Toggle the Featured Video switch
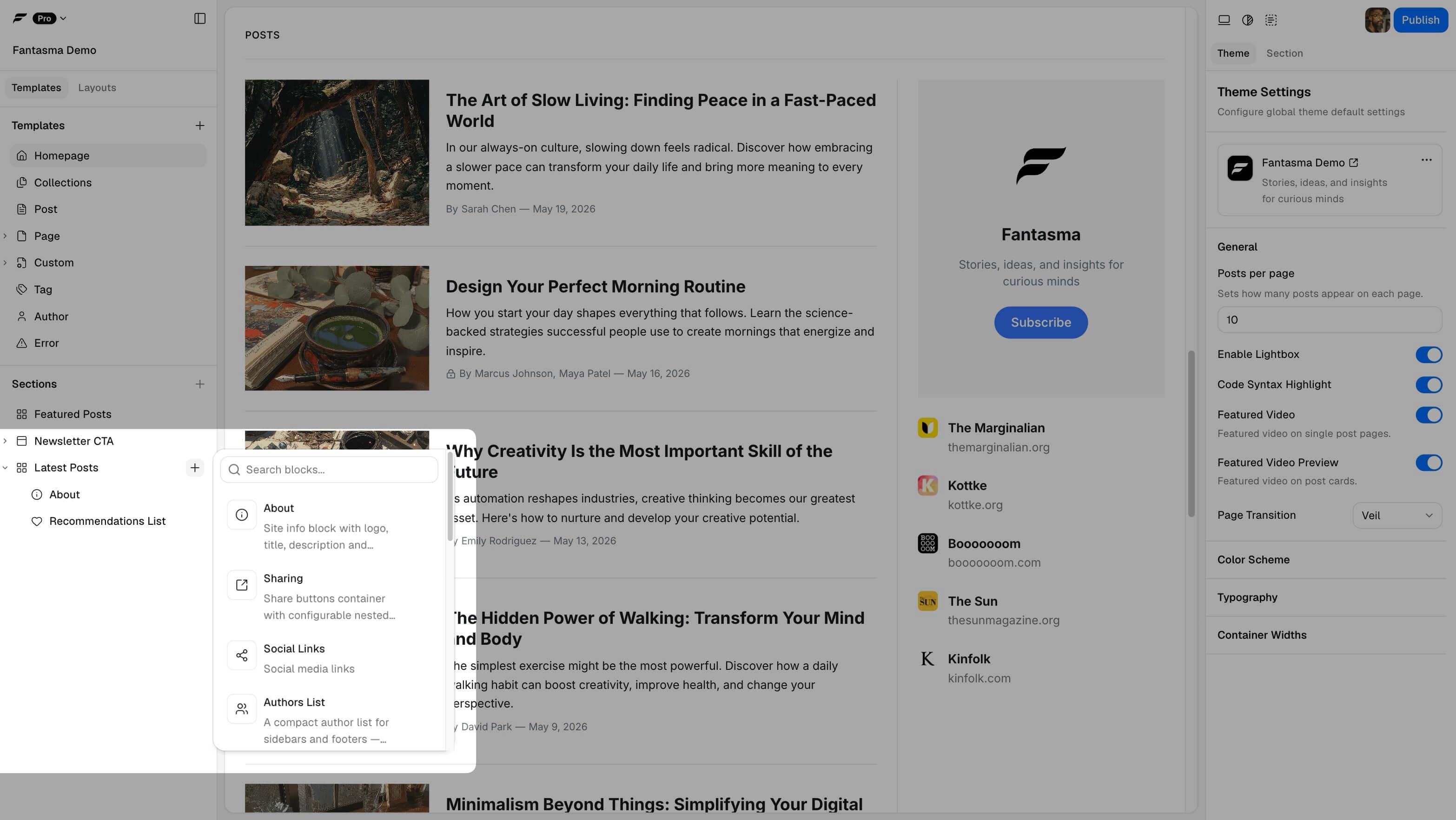 (1429, 415)
